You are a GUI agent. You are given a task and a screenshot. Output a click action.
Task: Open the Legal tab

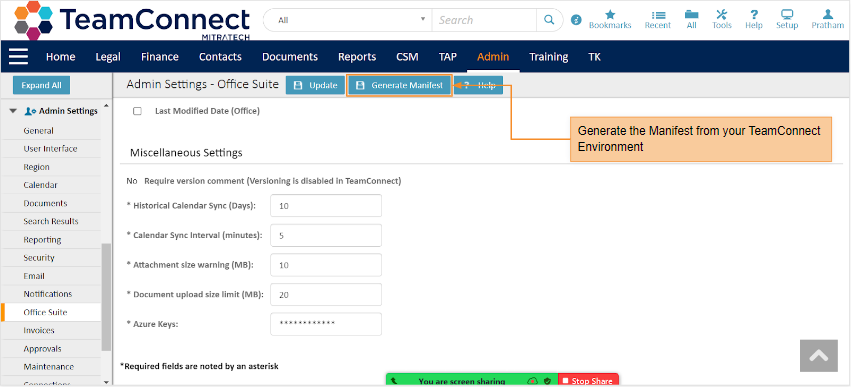pyautogui.click(x=108, y=56)
